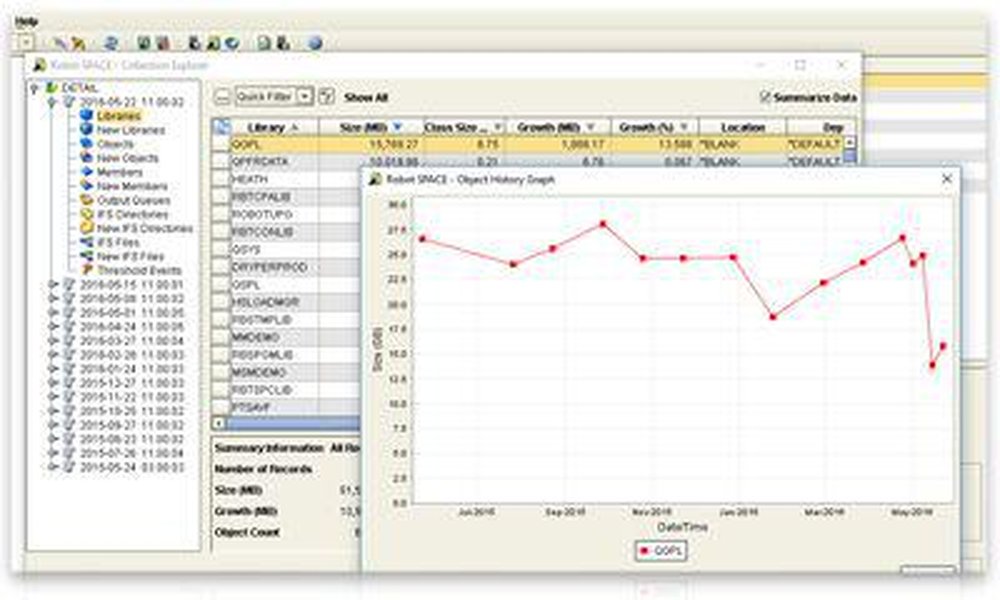Viewport: 1000px width, 600px height.
Task: Click the green square toolbar icon
Action: [x=144, y=43]
